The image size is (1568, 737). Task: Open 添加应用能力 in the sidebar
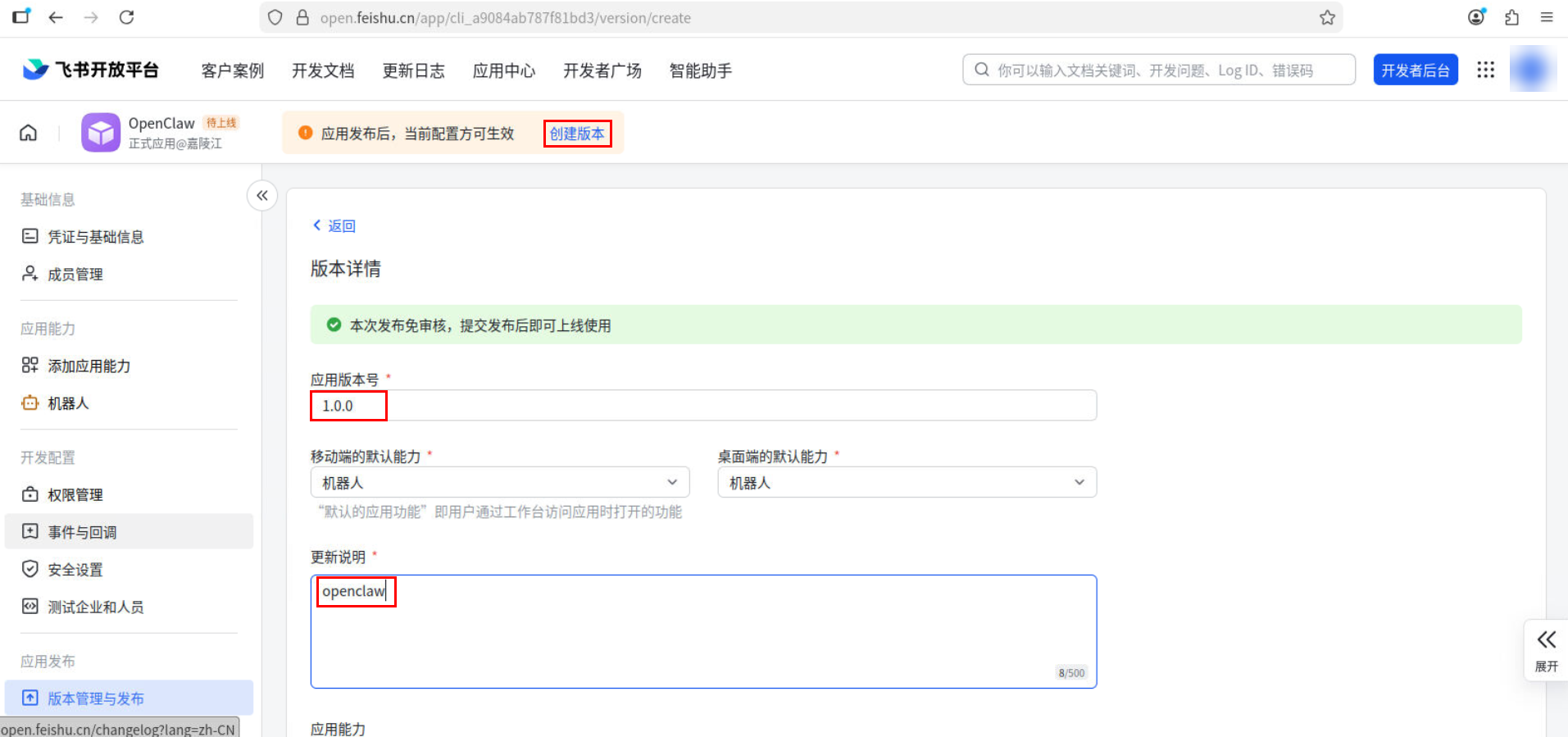coord(129,366)
